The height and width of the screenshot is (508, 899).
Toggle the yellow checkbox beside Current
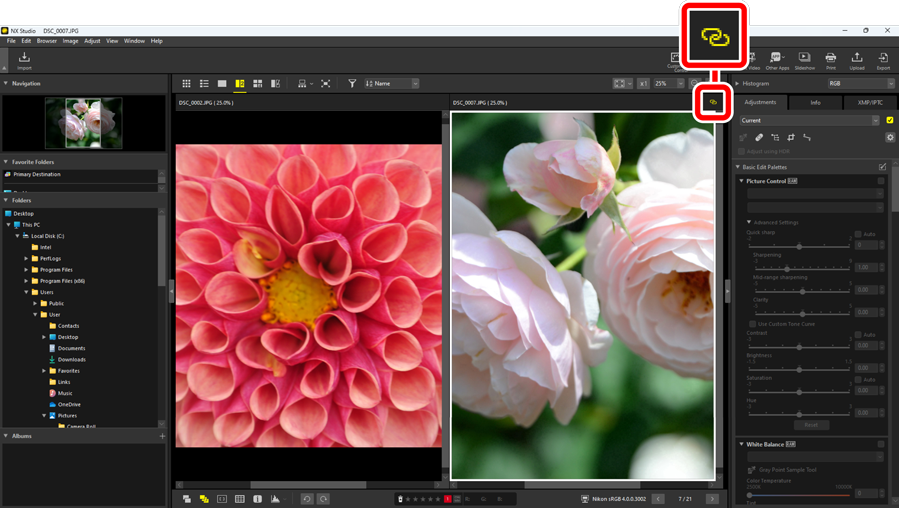pyautogui.click(x=889, y=120)
